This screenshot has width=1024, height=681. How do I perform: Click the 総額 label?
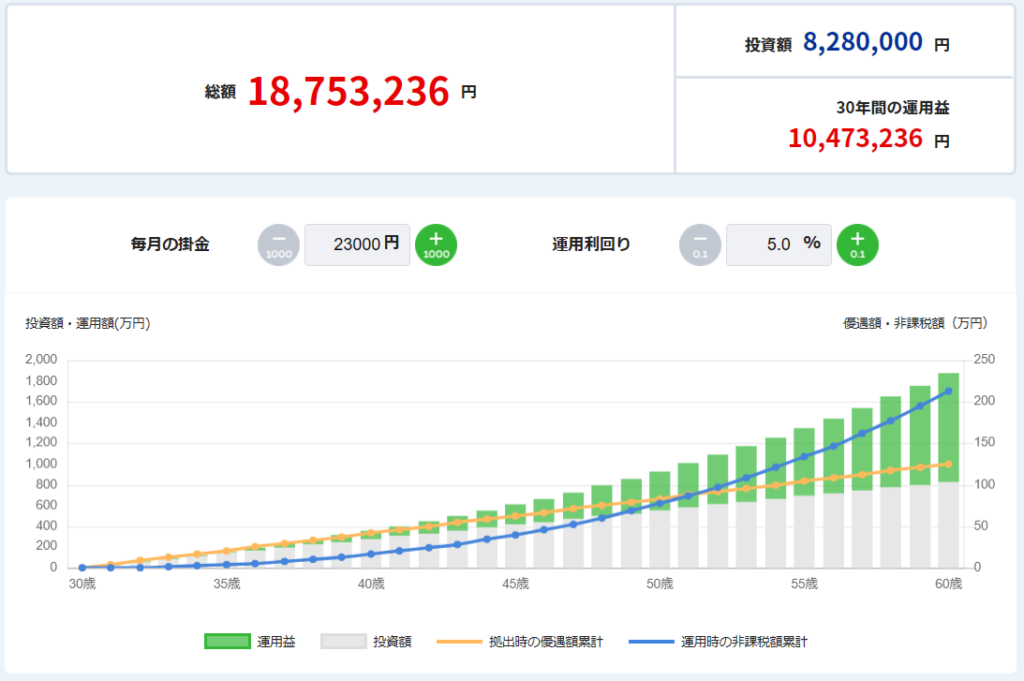coord(220,91)
